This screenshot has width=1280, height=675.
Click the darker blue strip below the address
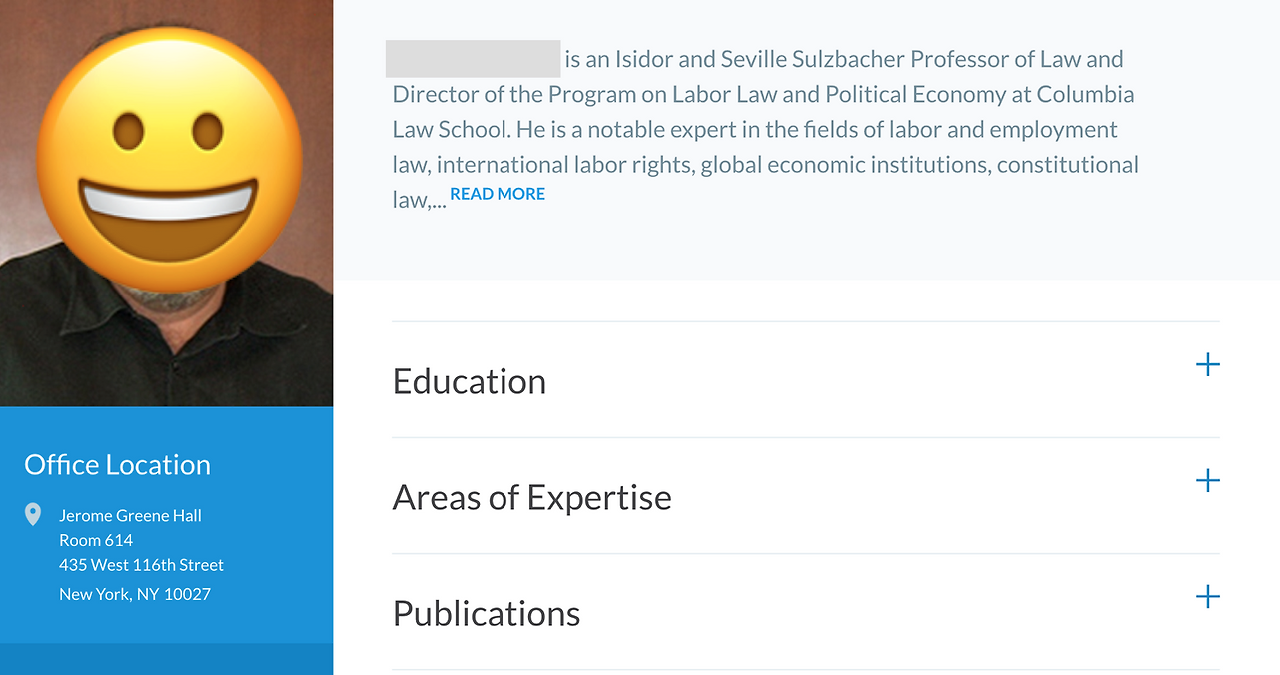166,658
